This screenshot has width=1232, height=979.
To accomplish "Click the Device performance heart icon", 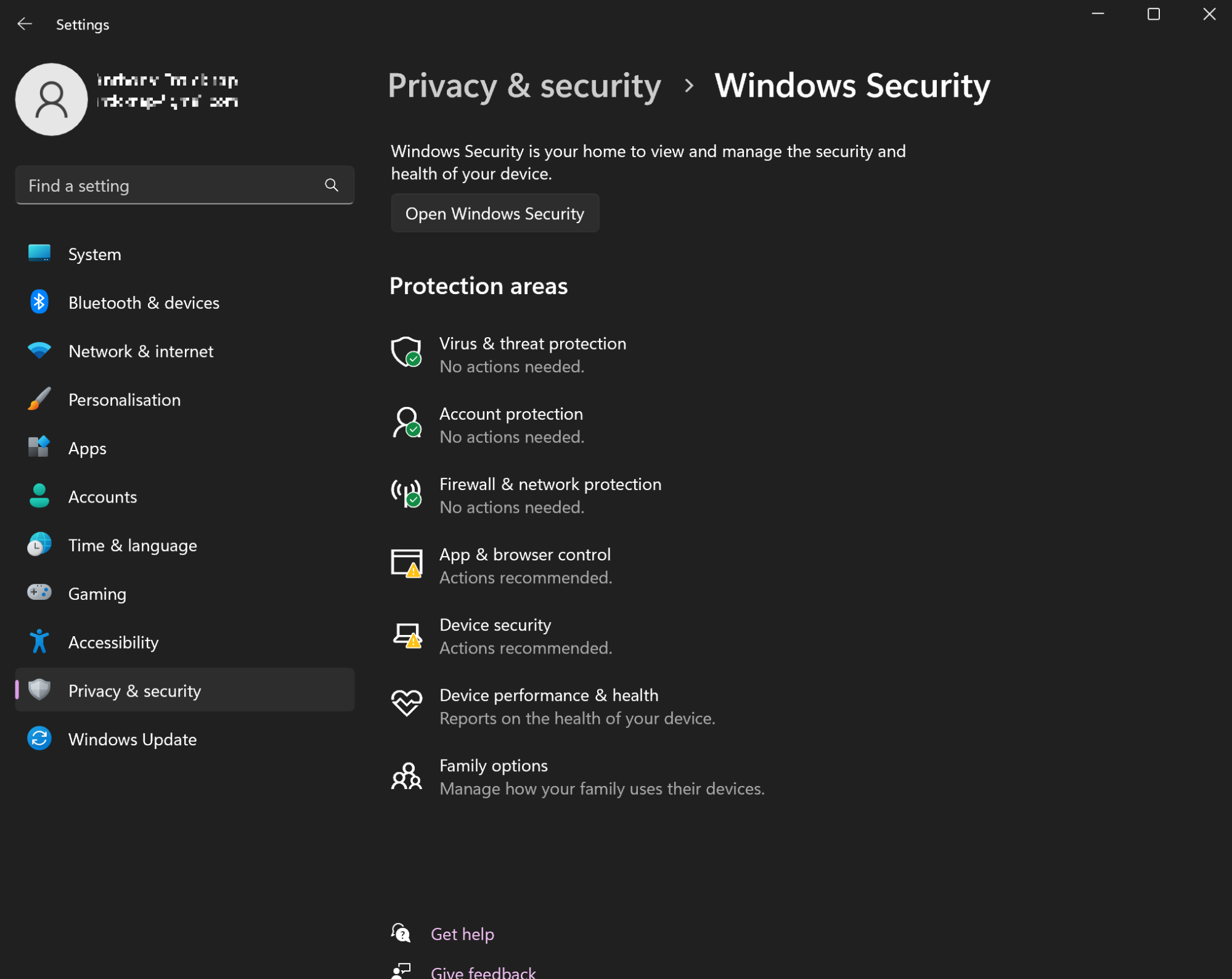I will pos(406,703).
